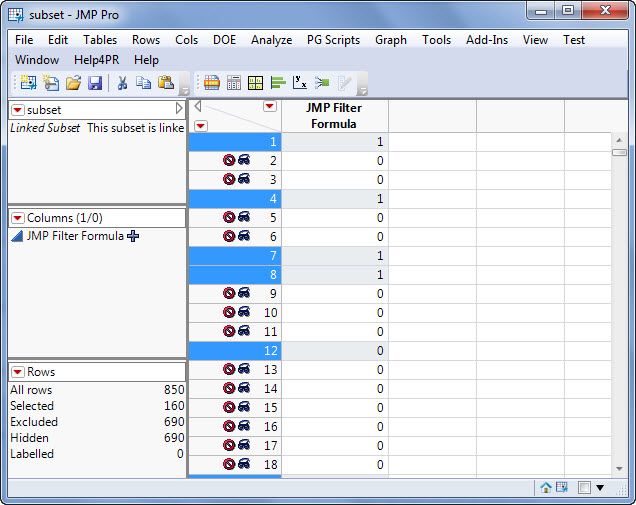Click the JMP Home Window icon in status bar
Image resolution: width=636 pixels, height=505 pixels.
pyautogui.click(x=546, y=487)
